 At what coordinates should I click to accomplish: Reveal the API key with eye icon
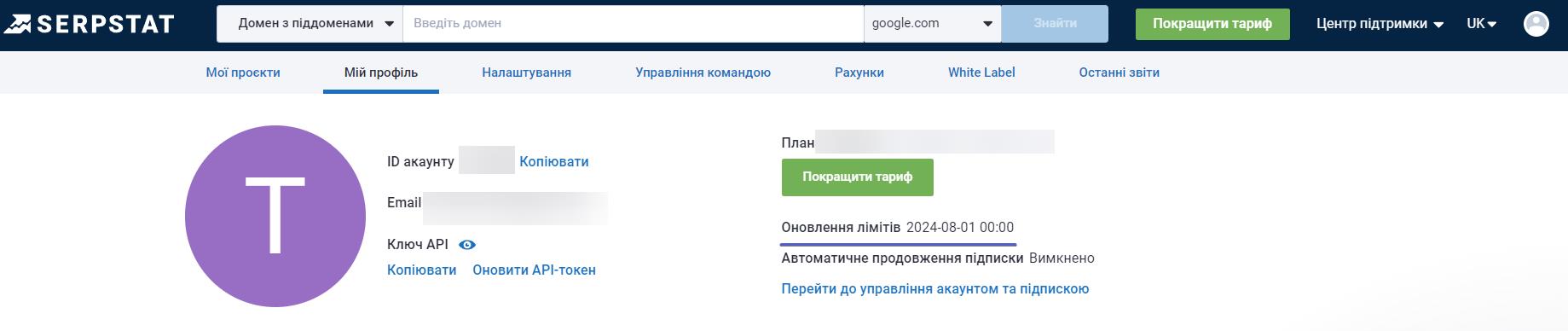[467, 245]
